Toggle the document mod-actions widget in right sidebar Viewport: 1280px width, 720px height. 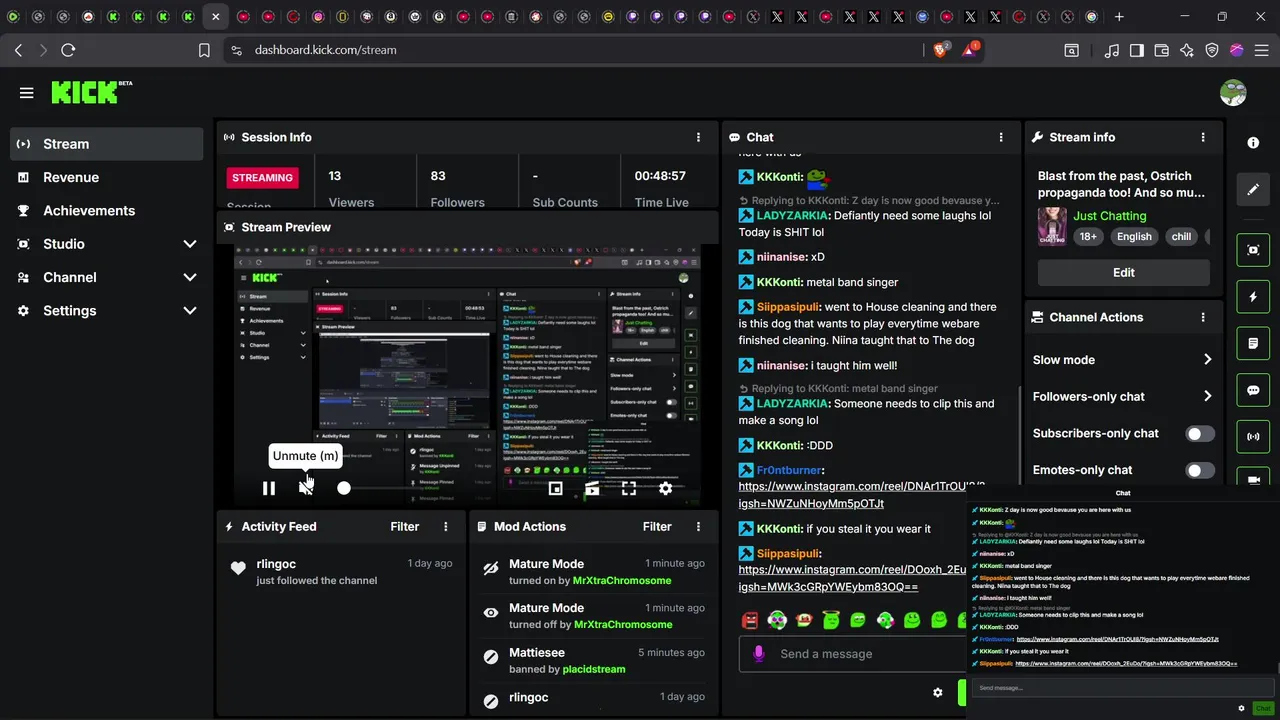coord(1253,344)
